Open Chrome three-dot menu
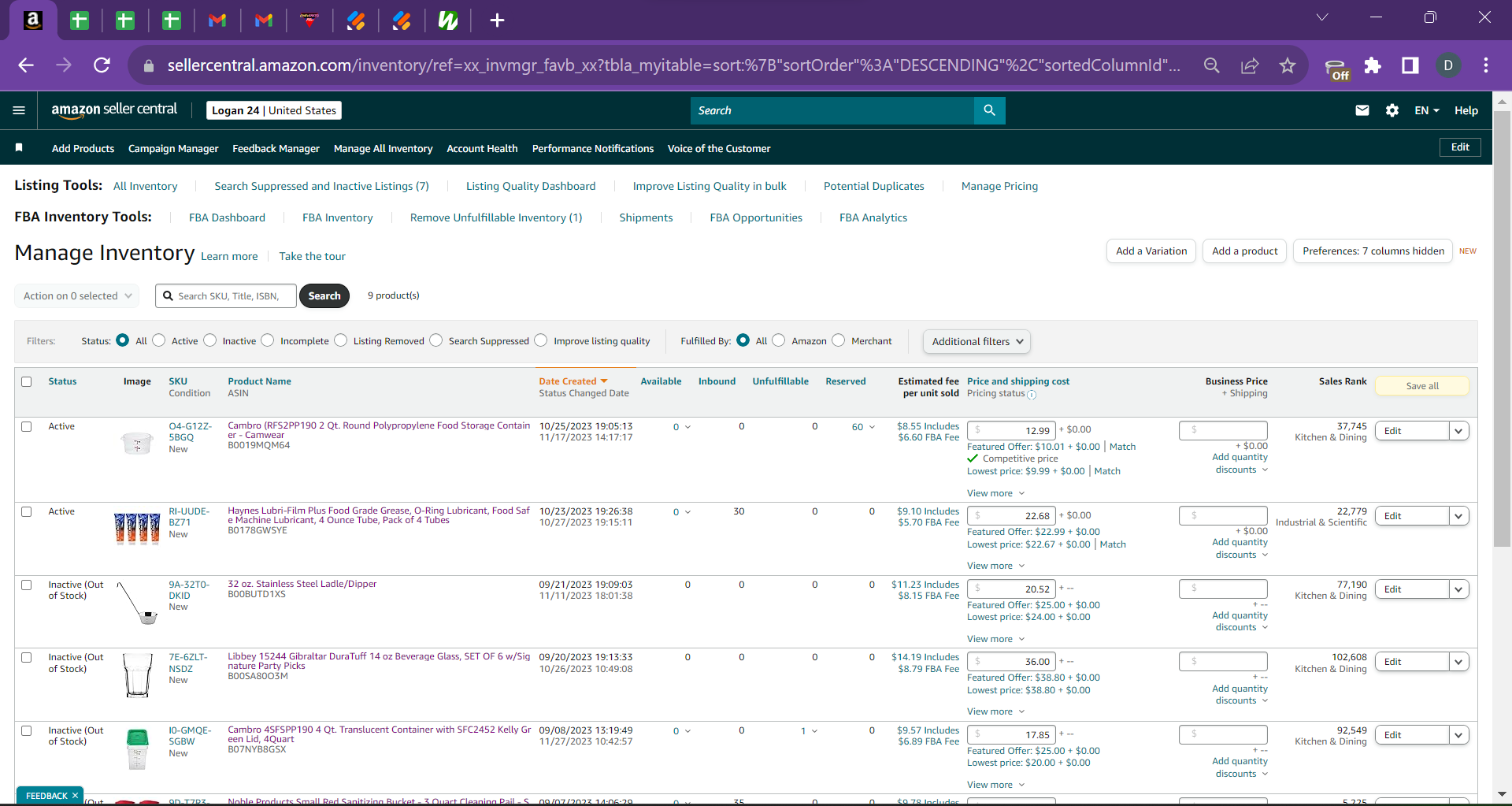1512x806 pixels. (1486, 65)
